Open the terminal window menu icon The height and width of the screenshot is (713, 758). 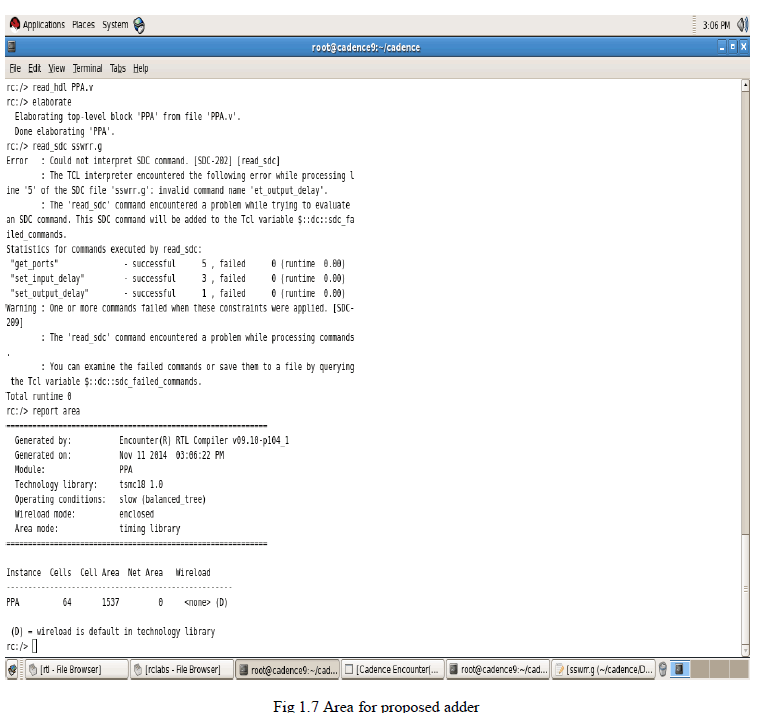11,47
